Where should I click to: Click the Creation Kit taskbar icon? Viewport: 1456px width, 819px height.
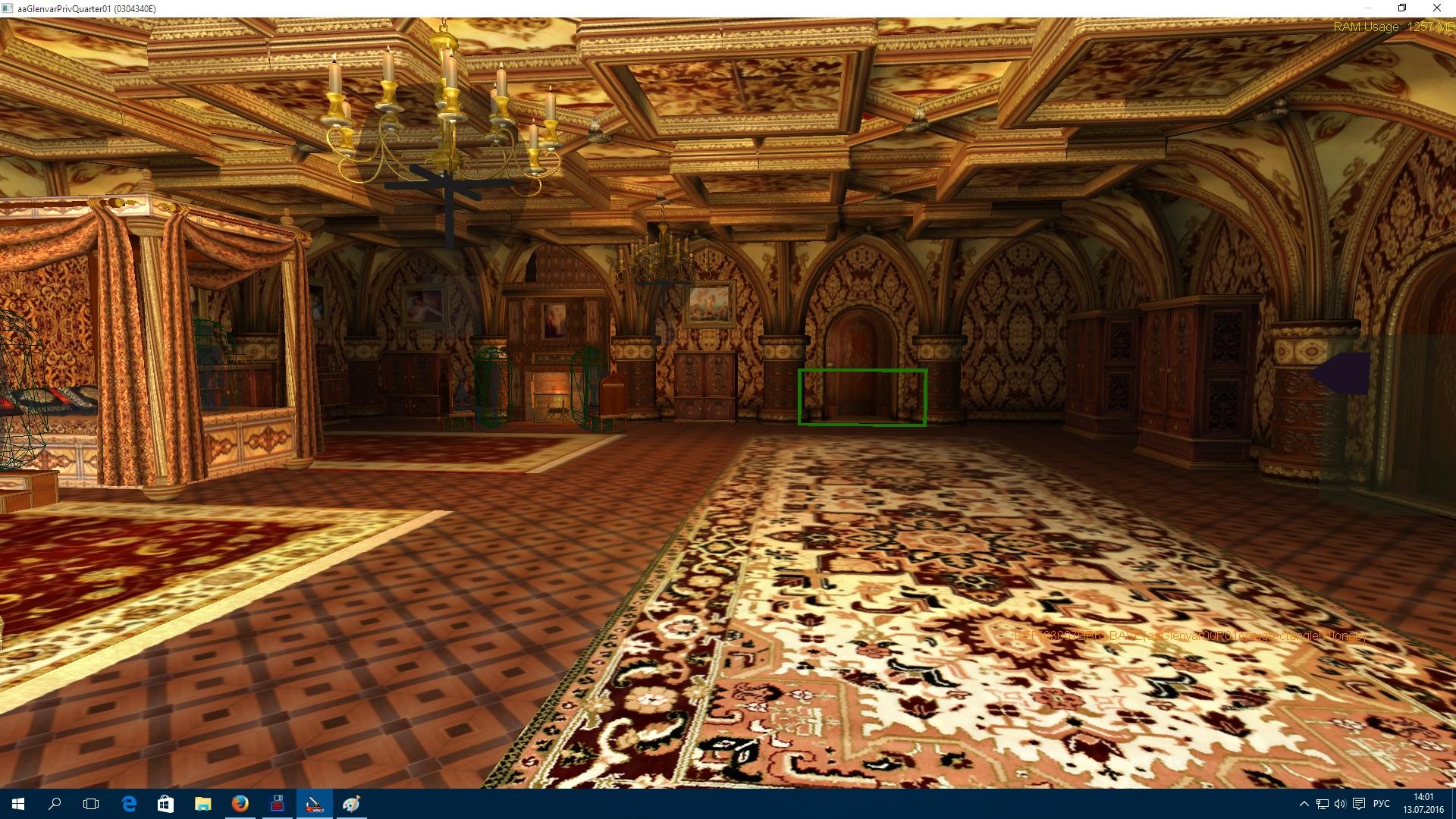pos(314,804)
